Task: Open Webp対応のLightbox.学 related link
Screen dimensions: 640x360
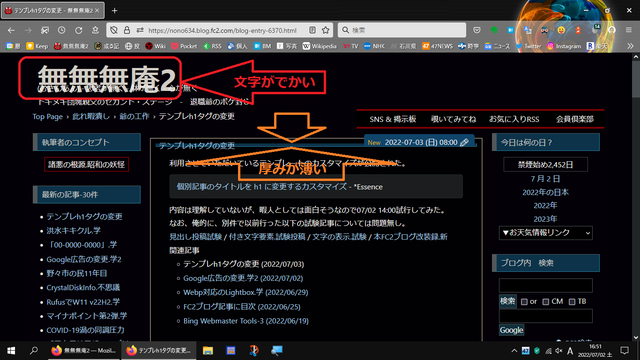Action: [246, 292]
